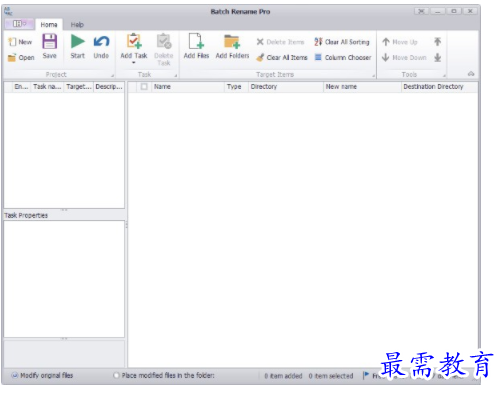Open the Tools group dialog launcher

(444, 76)
